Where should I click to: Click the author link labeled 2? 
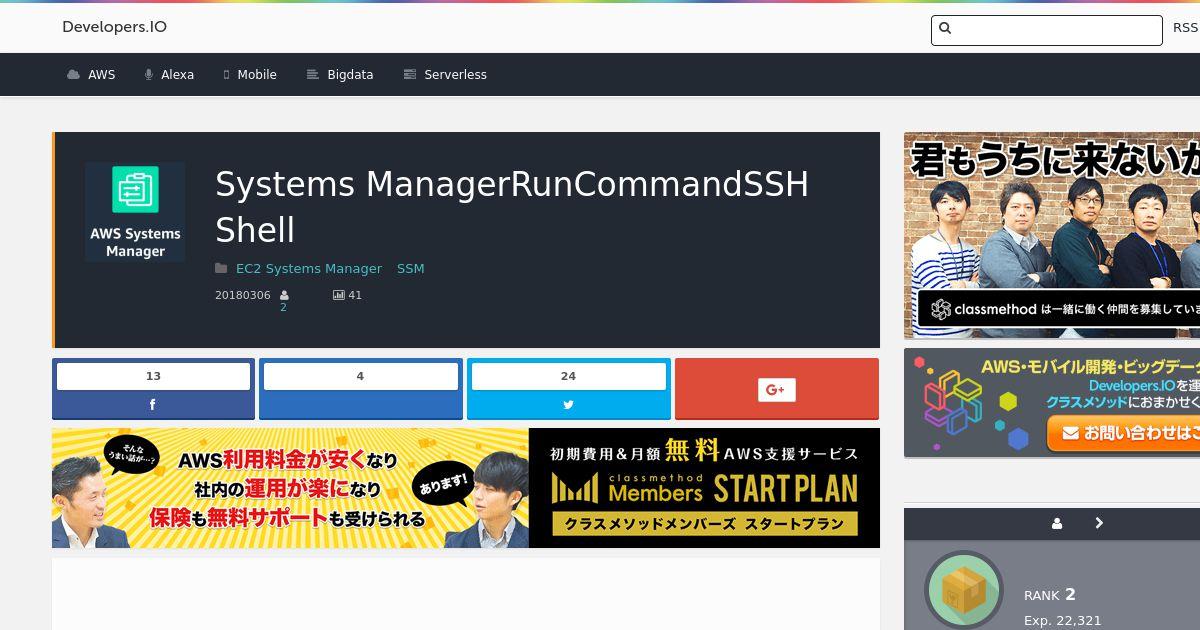click(x=283, y=308)
